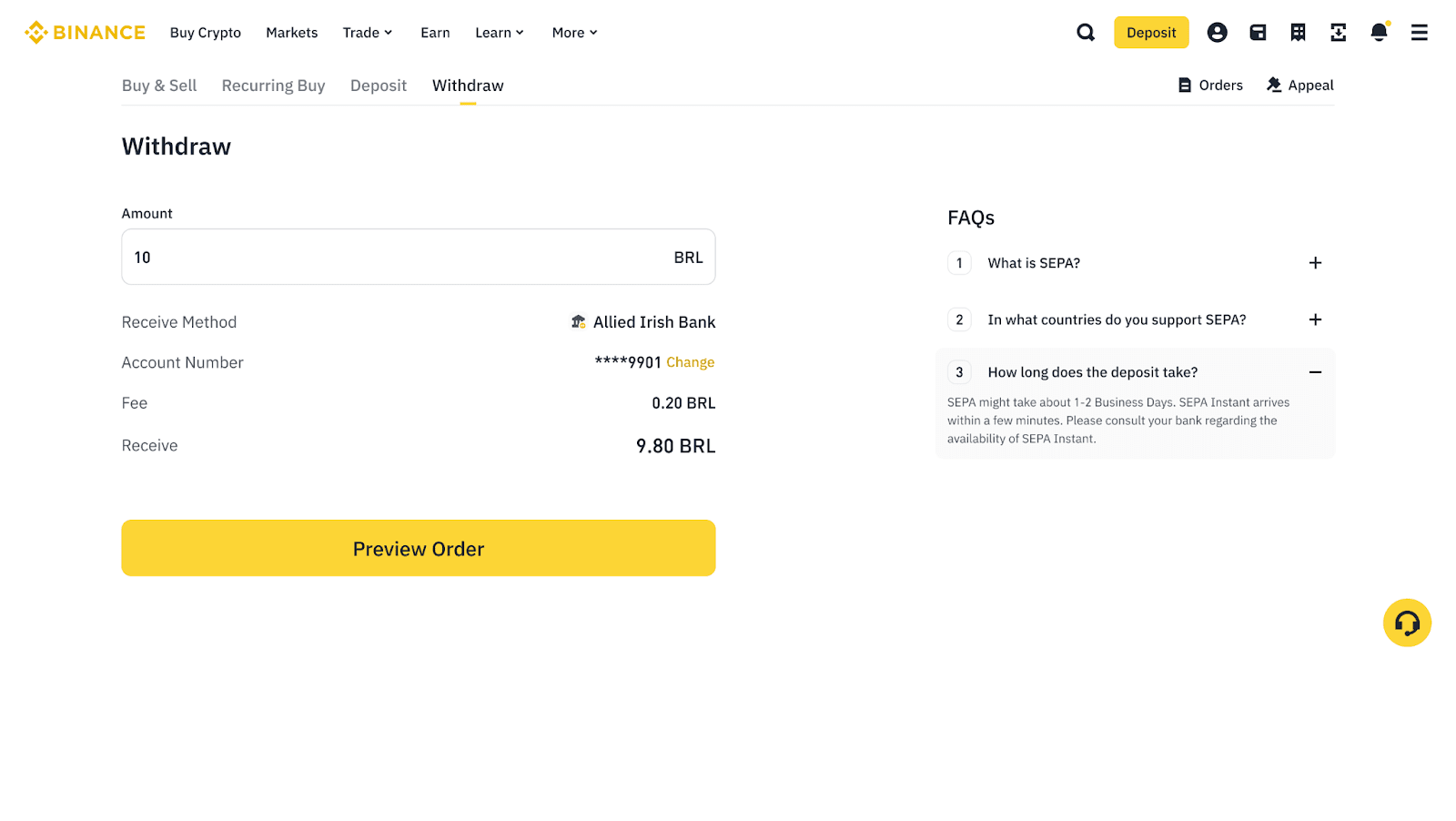The image size is (1456, 821).
Task: Open the wallet icon in header
Action: pyautogui.click(x=1258, y=33)
